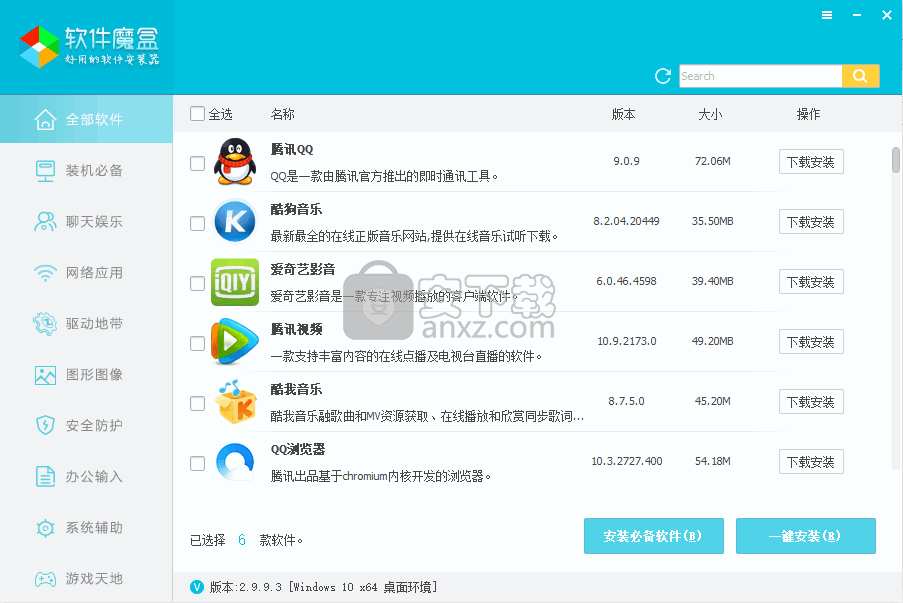Viewport: 903px width, 603px height.
Task: Click the 大小 column header
Action: [710, 114]
